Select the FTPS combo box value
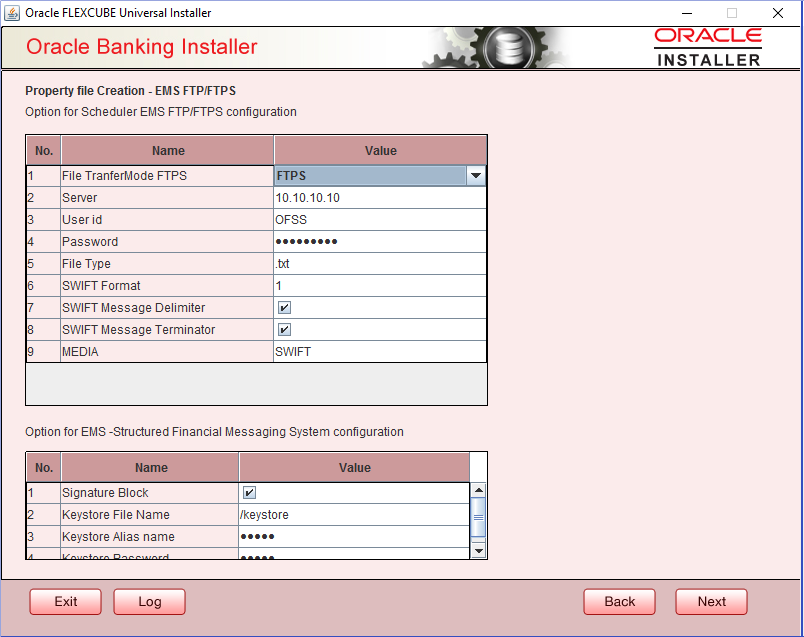 tap(370, 176)
